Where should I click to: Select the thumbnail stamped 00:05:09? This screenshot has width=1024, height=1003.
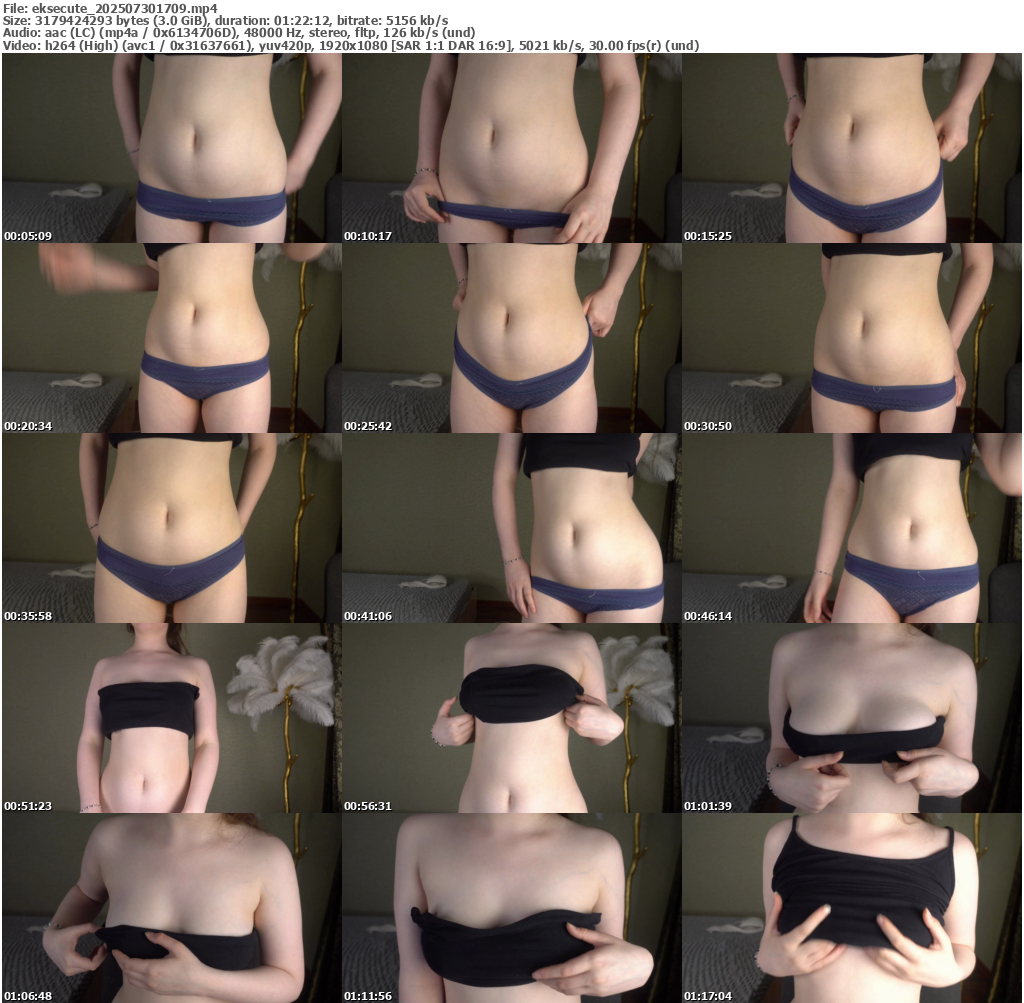pyautogui.click(x=172, y=148)
